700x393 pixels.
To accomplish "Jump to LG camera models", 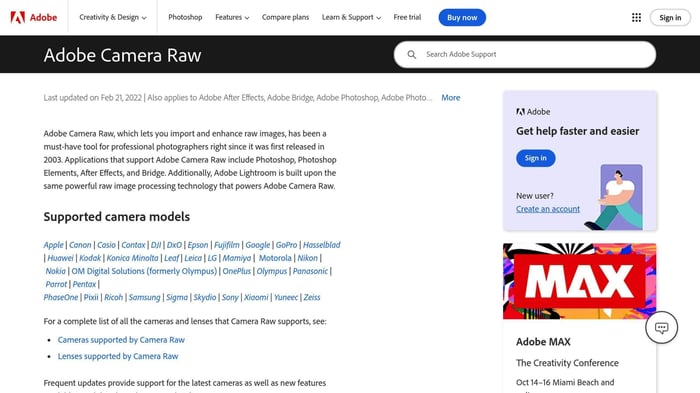I will (x=212, y=258).
